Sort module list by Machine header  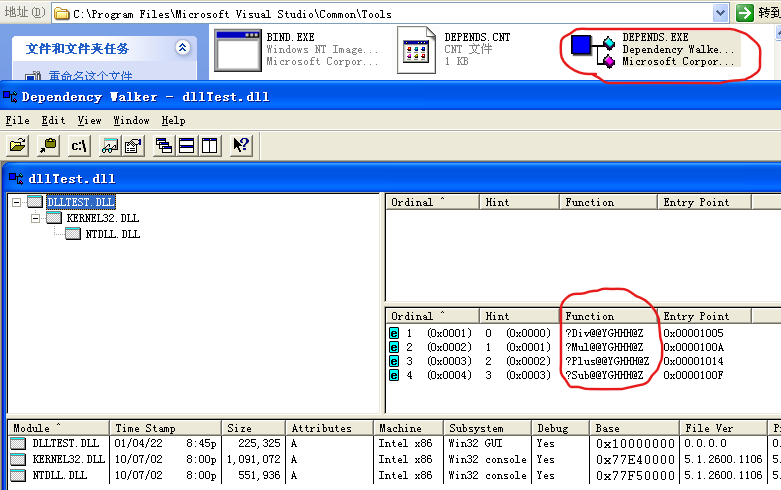click(x=408, y=428)
